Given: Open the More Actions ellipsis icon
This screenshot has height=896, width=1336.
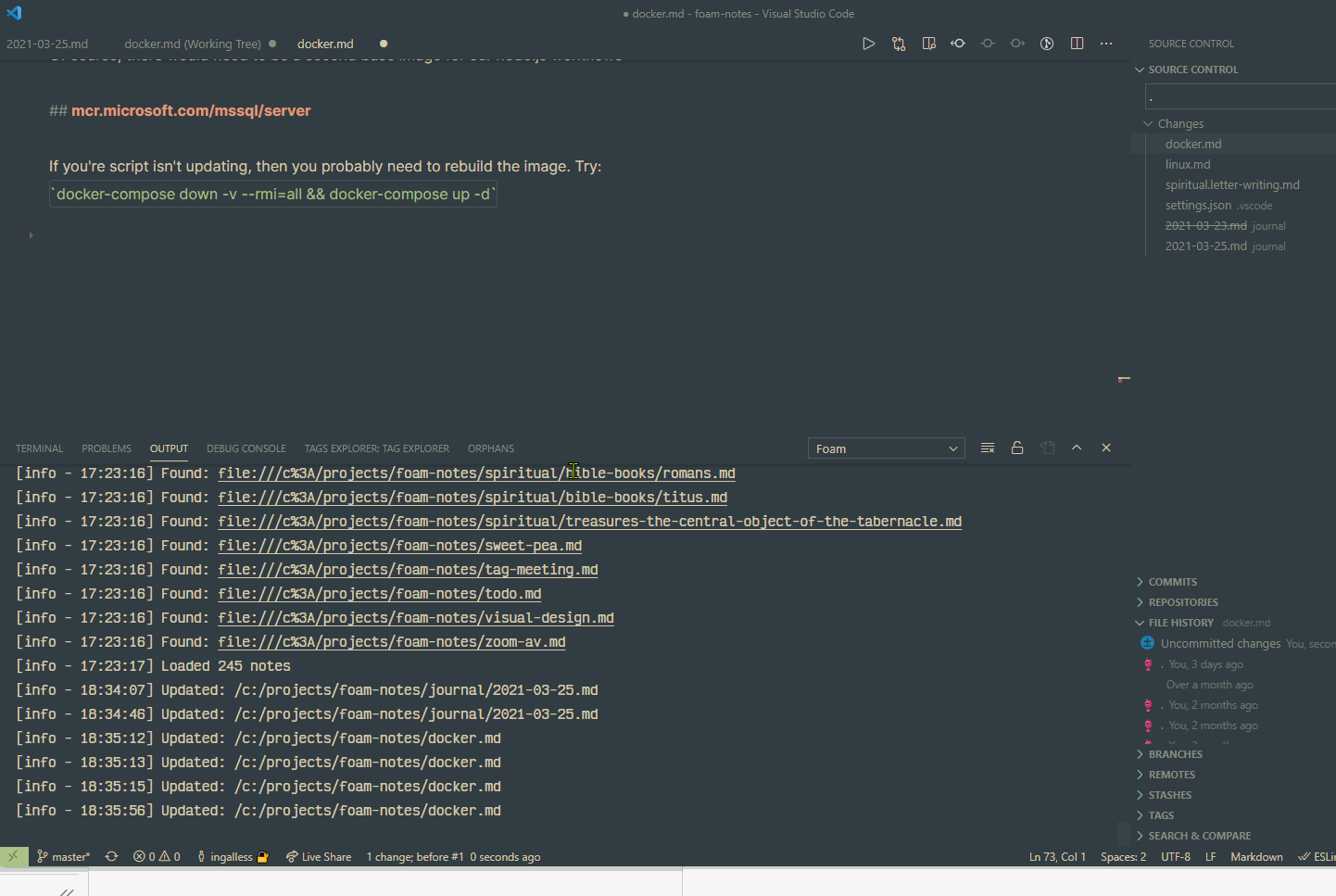Looking at the screenshot, I should pos(1106,43).
